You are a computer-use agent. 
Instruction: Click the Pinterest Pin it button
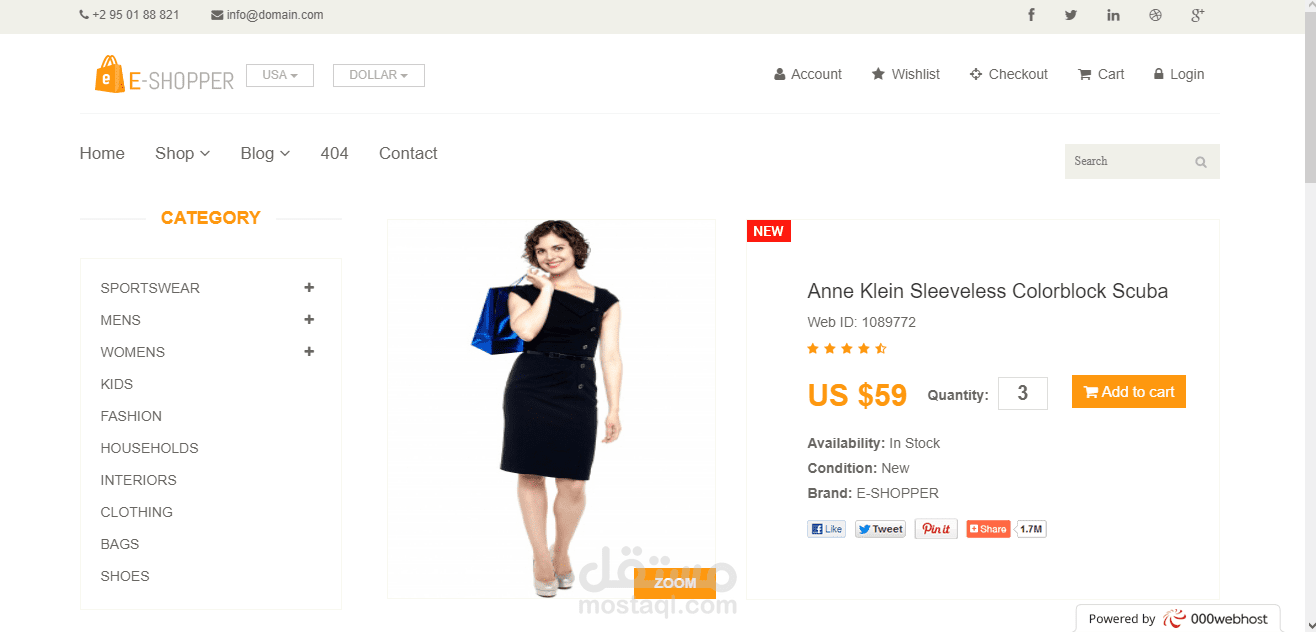pyautogui.click(x=936, y=529)
